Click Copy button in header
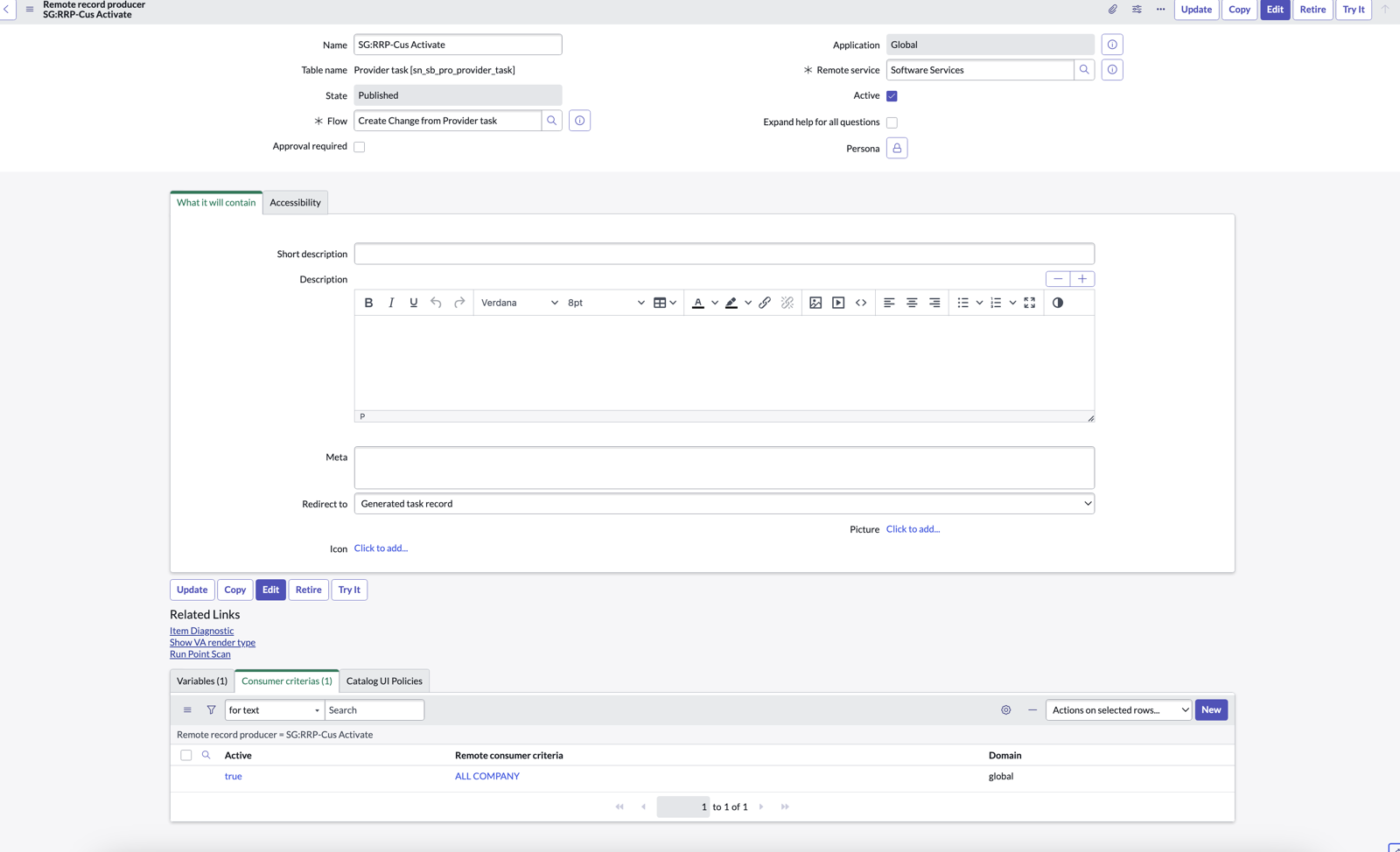Viewport: 1400px width, 852px height. 1239,10
